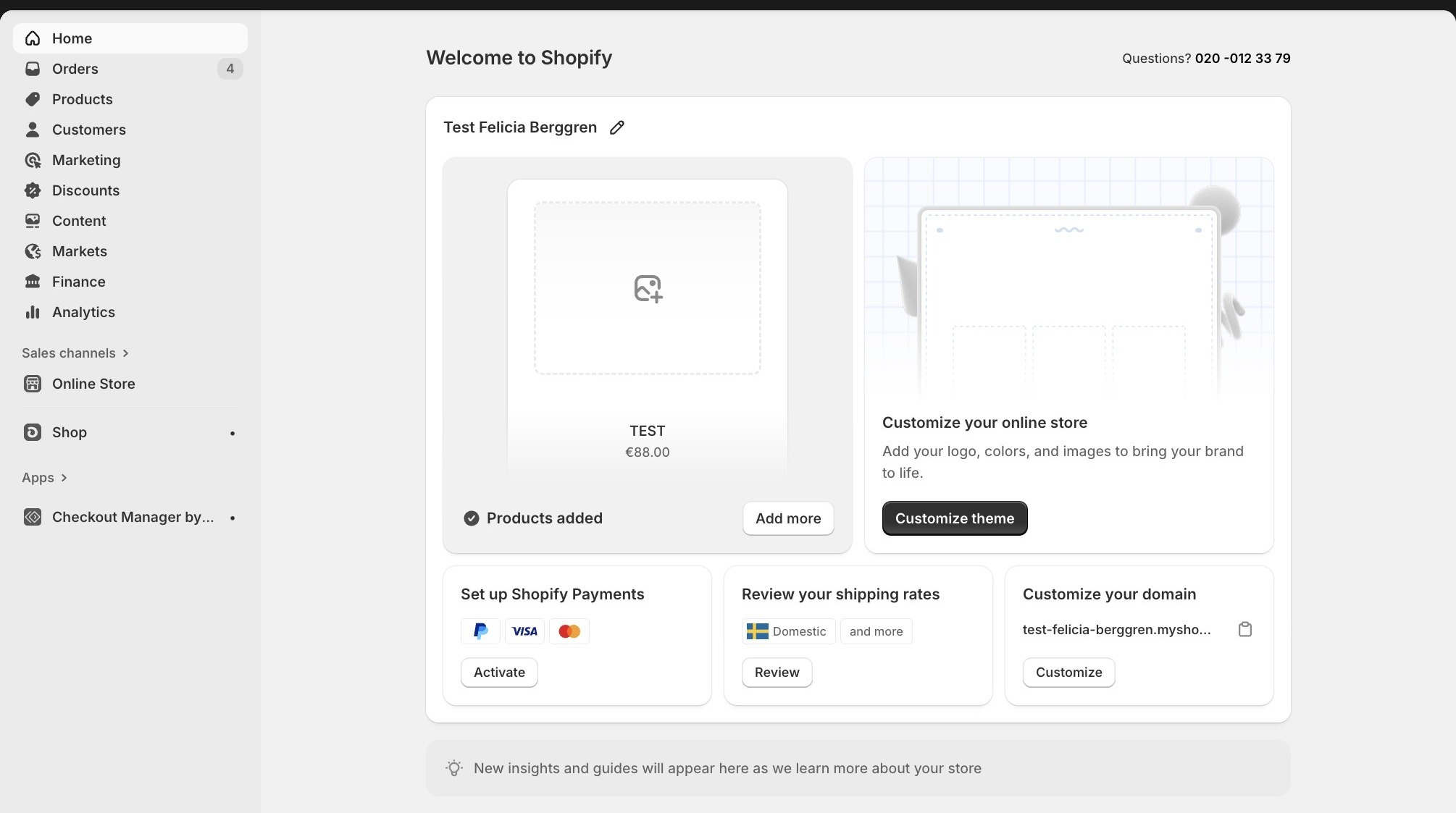Click the Shop channel icon in sidebar

(x=33, y=432)
